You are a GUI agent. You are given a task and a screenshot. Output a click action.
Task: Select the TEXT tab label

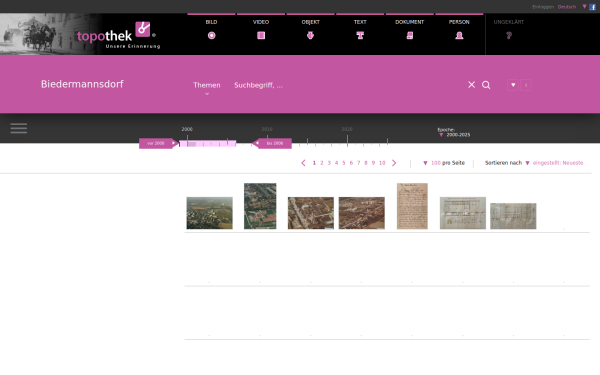360,22
